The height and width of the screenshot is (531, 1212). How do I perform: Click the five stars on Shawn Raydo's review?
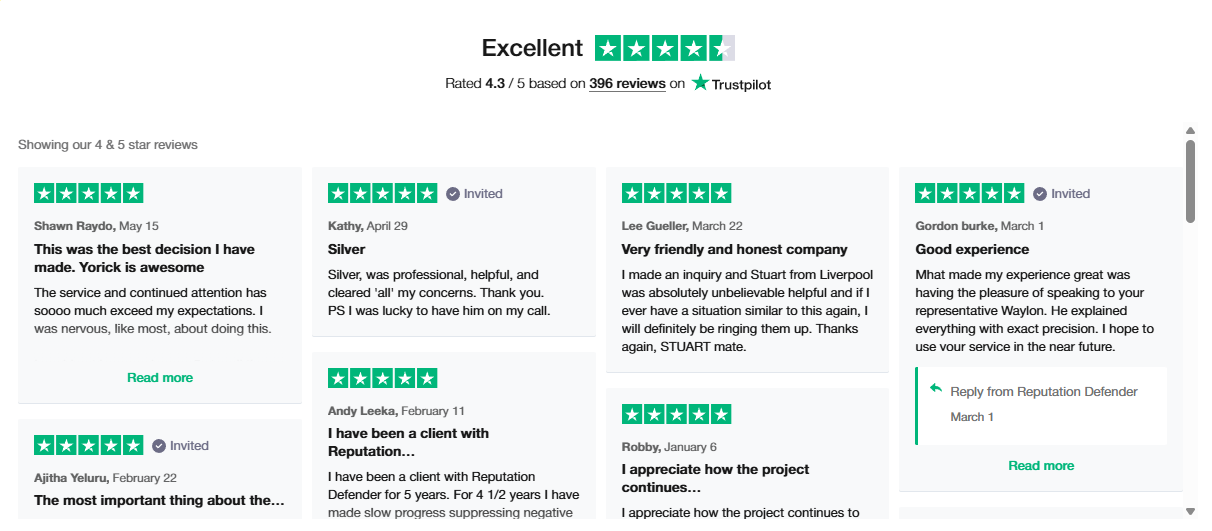pyautogui.click(x=89, y=194)
